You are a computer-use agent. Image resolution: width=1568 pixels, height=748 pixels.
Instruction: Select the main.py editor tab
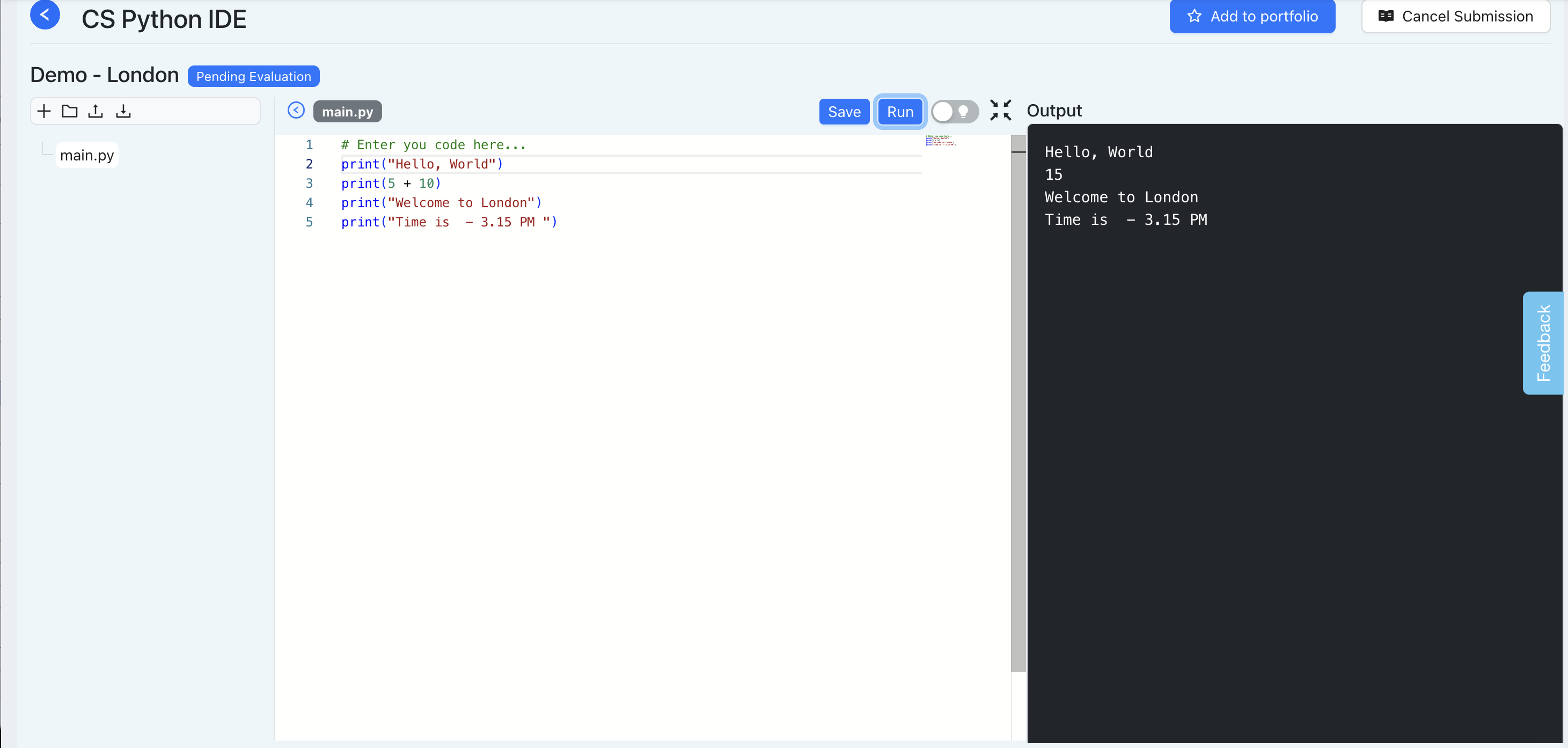tap(347, 112)
